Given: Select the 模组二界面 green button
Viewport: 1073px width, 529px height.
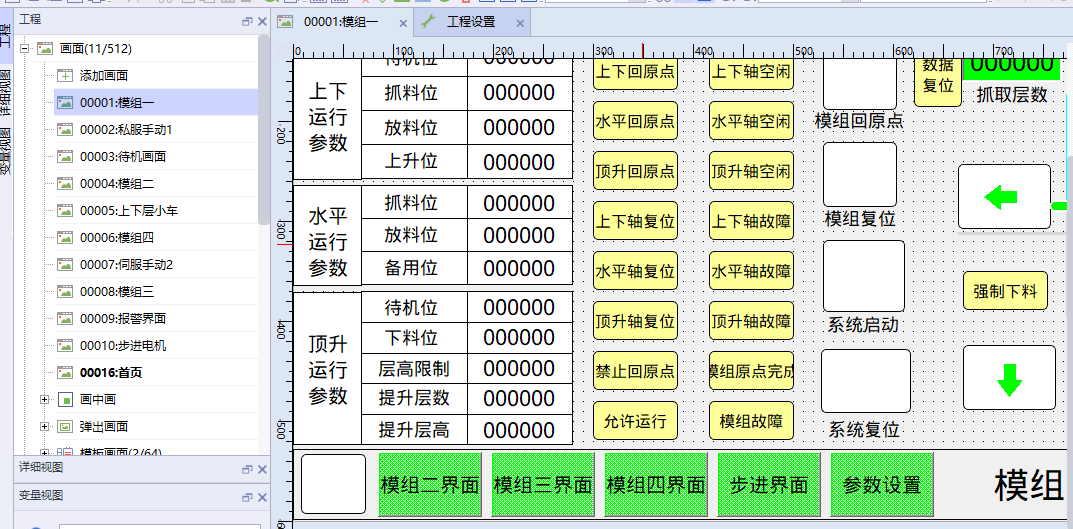Looking at the screenshot, I should click(429, 485).
